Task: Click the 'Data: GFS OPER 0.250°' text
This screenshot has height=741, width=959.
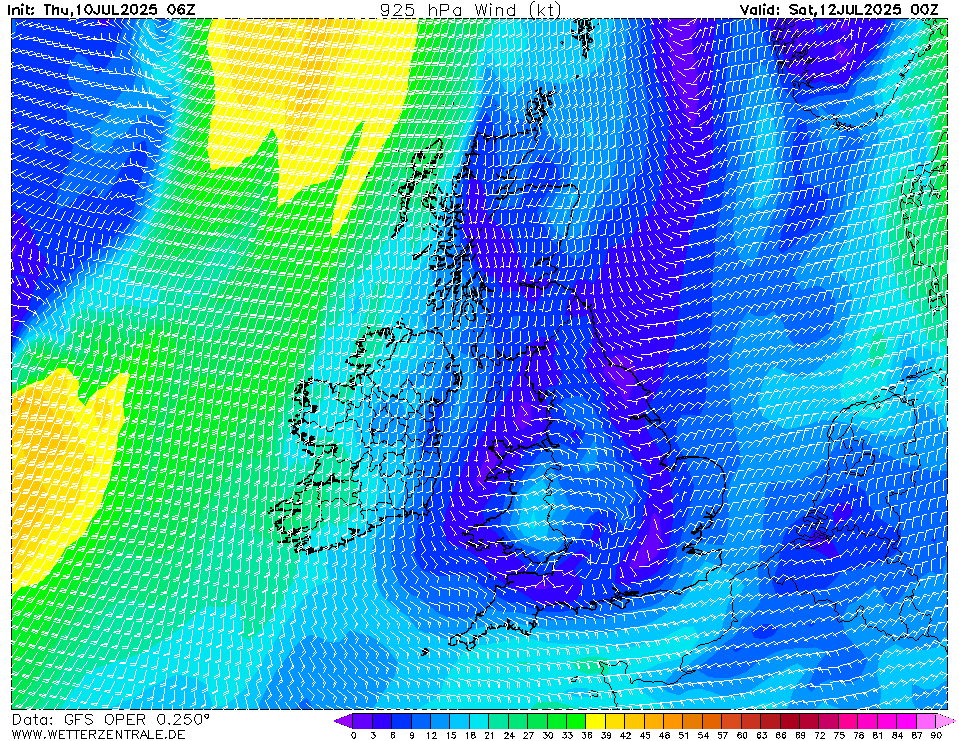Action: click(x=111, y=720)
